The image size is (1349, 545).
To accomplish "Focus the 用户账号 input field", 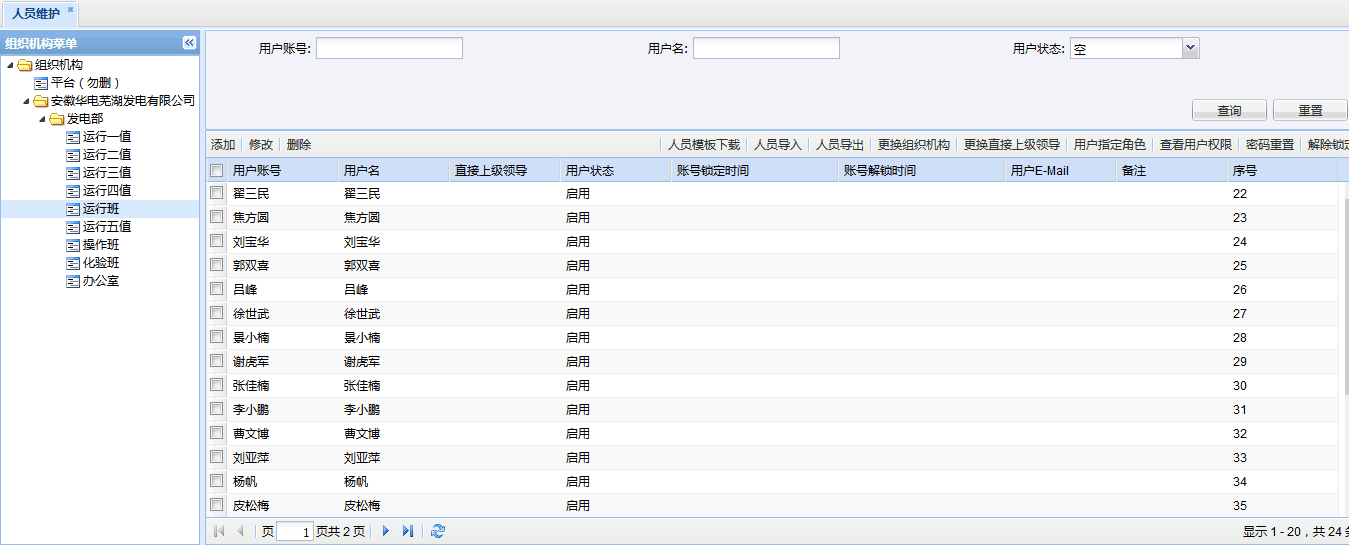I will (389, 48).
